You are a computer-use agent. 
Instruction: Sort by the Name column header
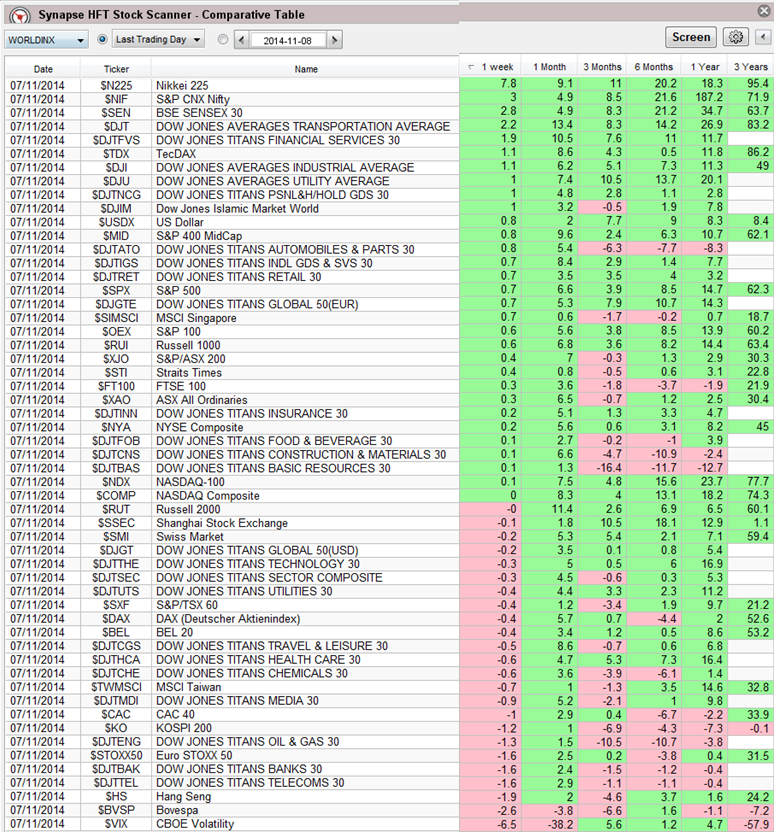pos(305,69)
